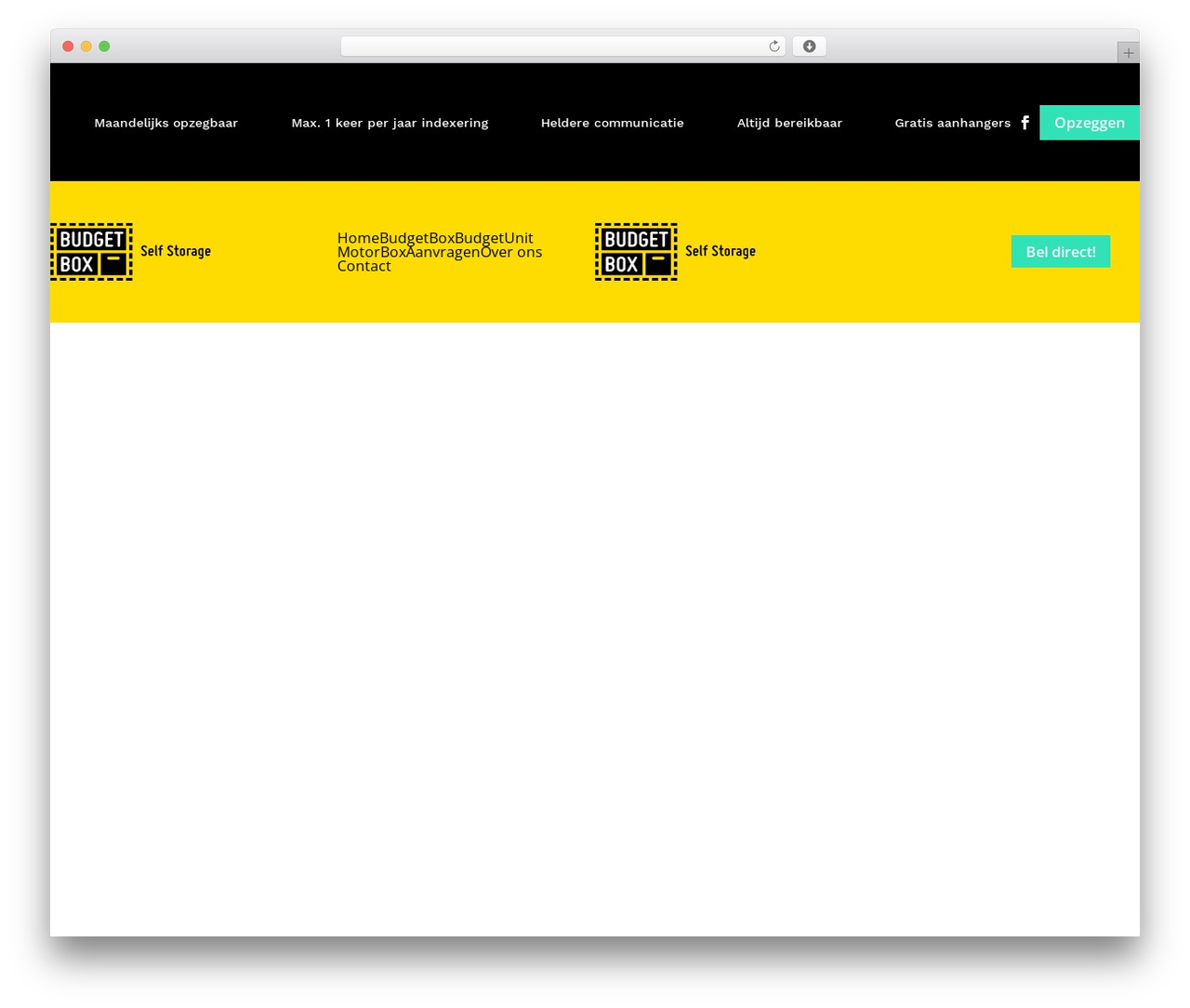
Task: Open the Over ons menu item
Action: [x=511, y=252]
